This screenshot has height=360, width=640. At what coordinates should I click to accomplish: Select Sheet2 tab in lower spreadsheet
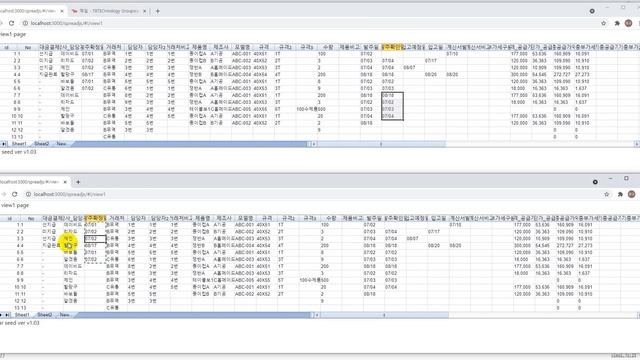click(45, 315)
